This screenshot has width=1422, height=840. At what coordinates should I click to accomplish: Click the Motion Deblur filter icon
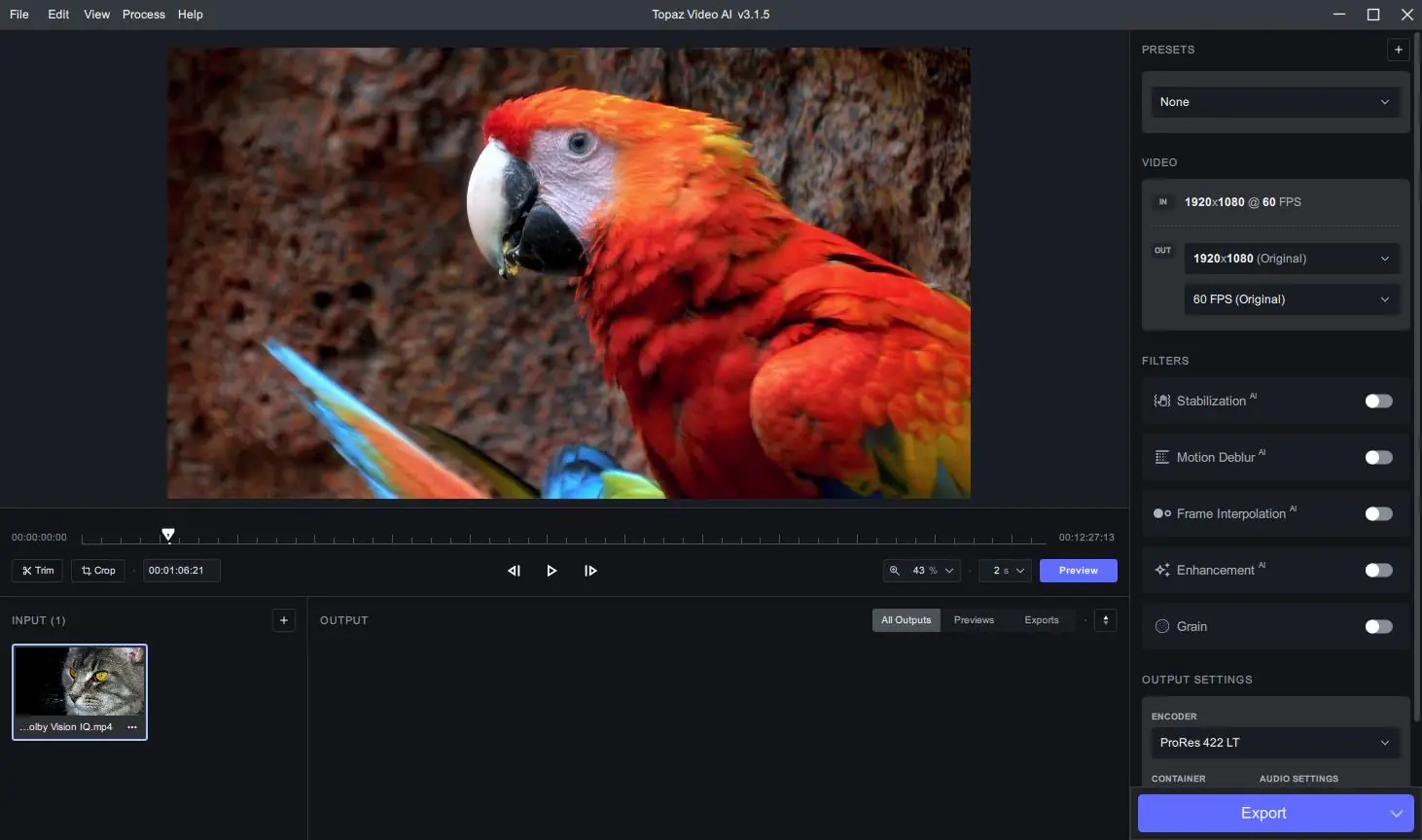(x=1161, y=457)
